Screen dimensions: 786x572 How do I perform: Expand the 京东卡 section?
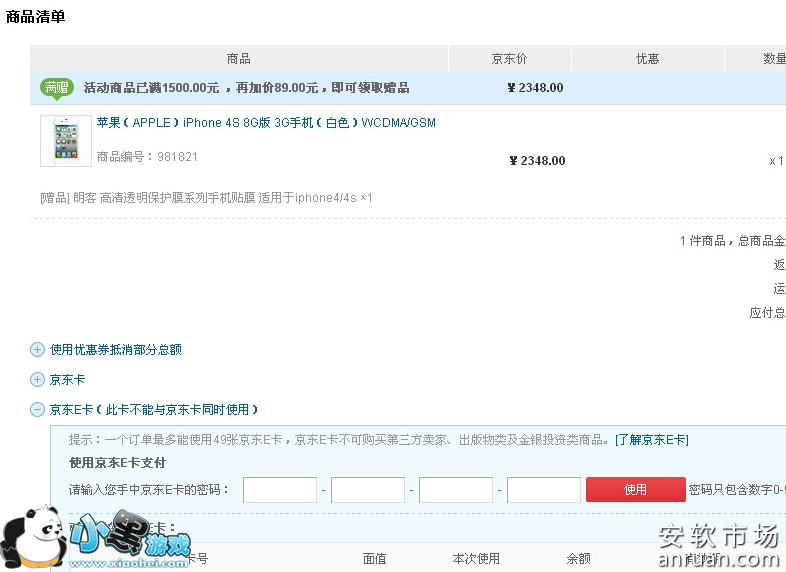tap(38, 379)
